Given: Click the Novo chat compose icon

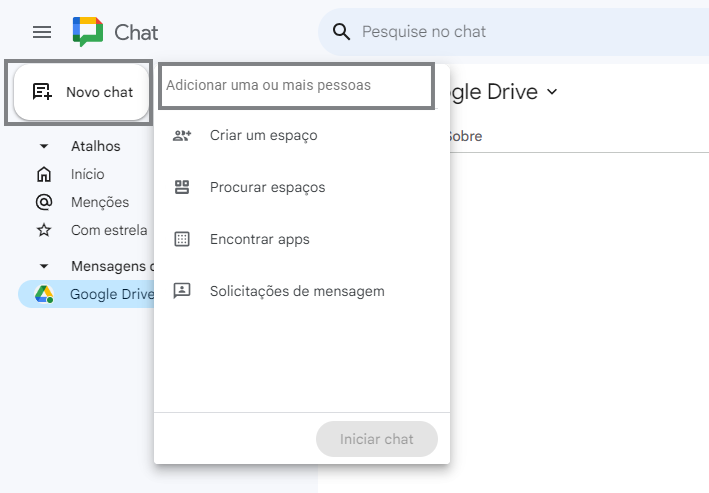Looking at the screenshot, I should point(42,92).
